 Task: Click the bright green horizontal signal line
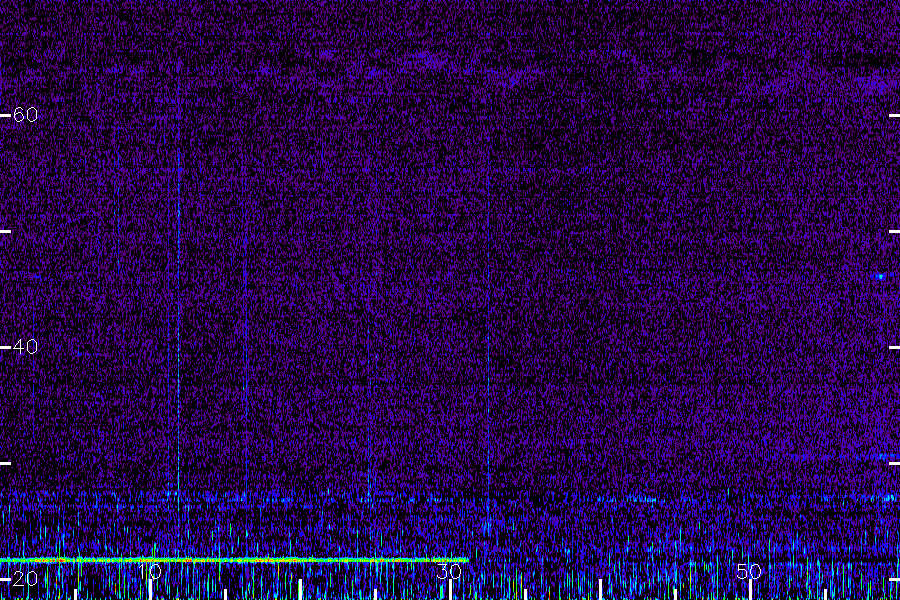pos(234,560)
